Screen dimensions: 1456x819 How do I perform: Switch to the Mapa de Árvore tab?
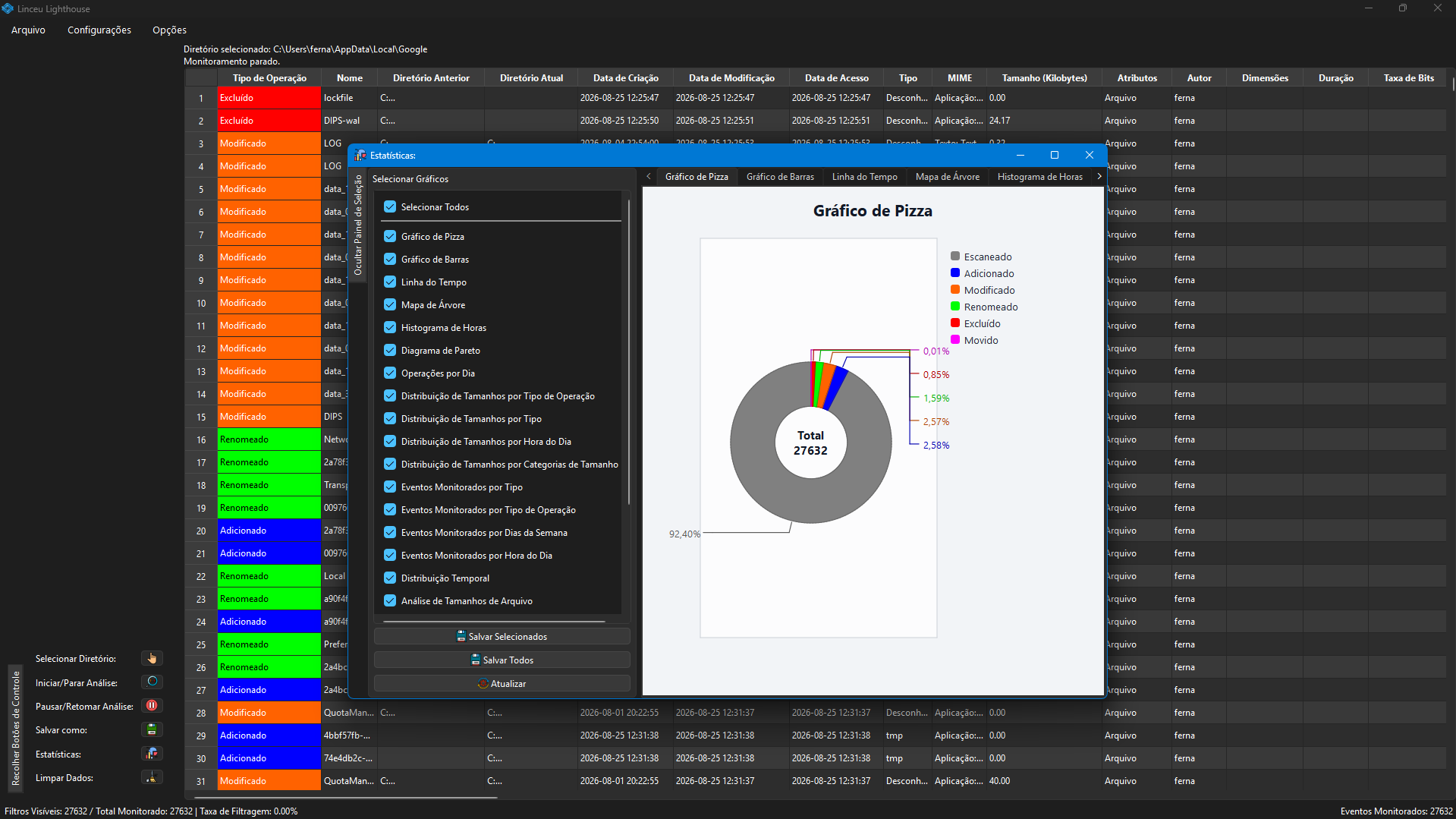coord(947,176)
